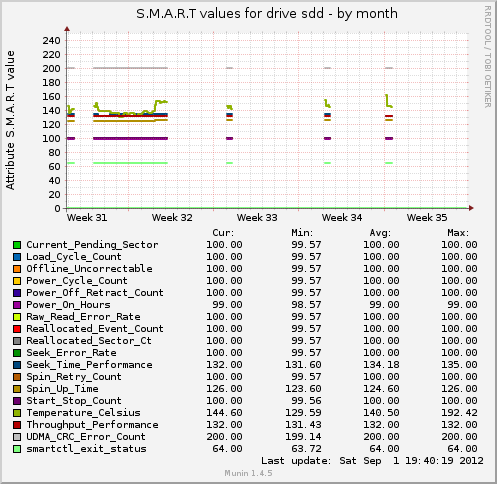The height and width of the screenshot is (484, 497).
Task: Click the UDMA_CRC_Error_Count legend swatch
Action: point(17,437)
